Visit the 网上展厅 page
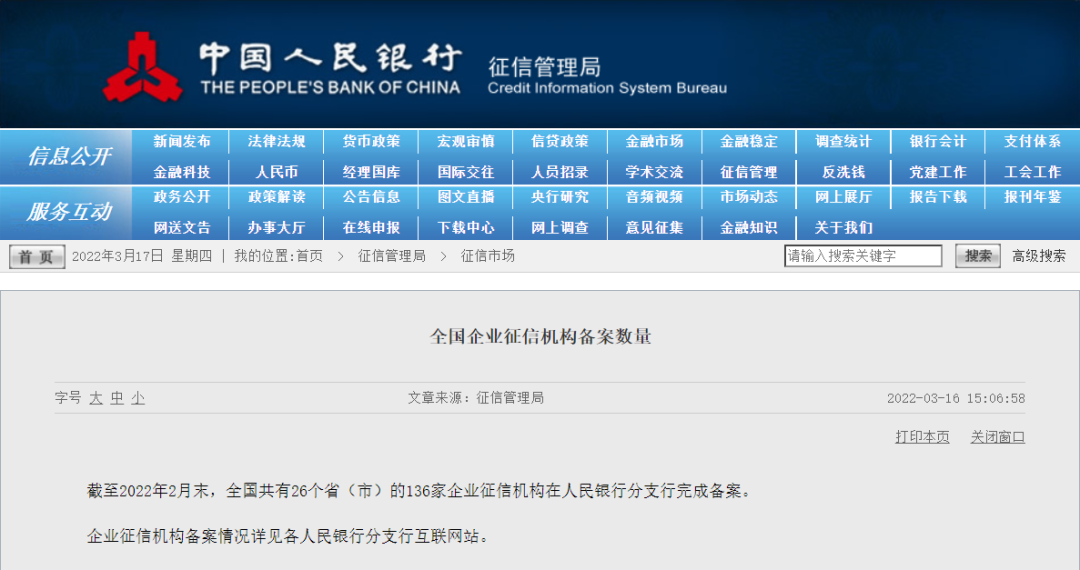 [843, 197]
